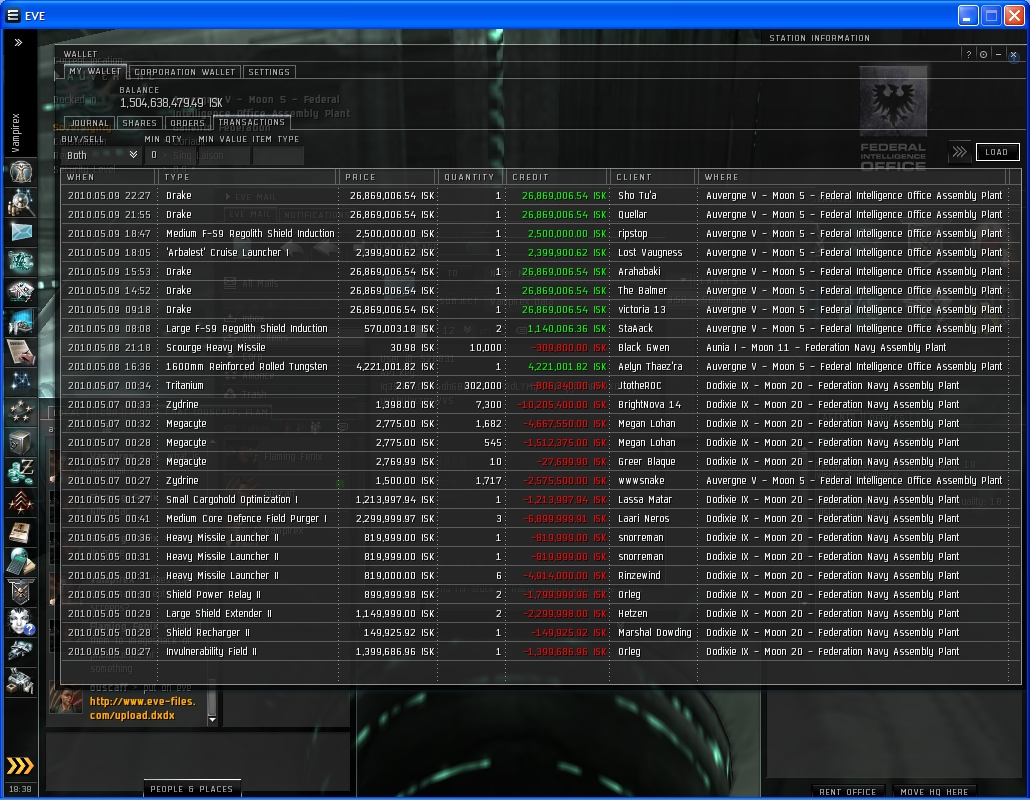Open the Assets safe-box icon
Viewport: 1030px width, 800px height.
(x=21, y=443)
